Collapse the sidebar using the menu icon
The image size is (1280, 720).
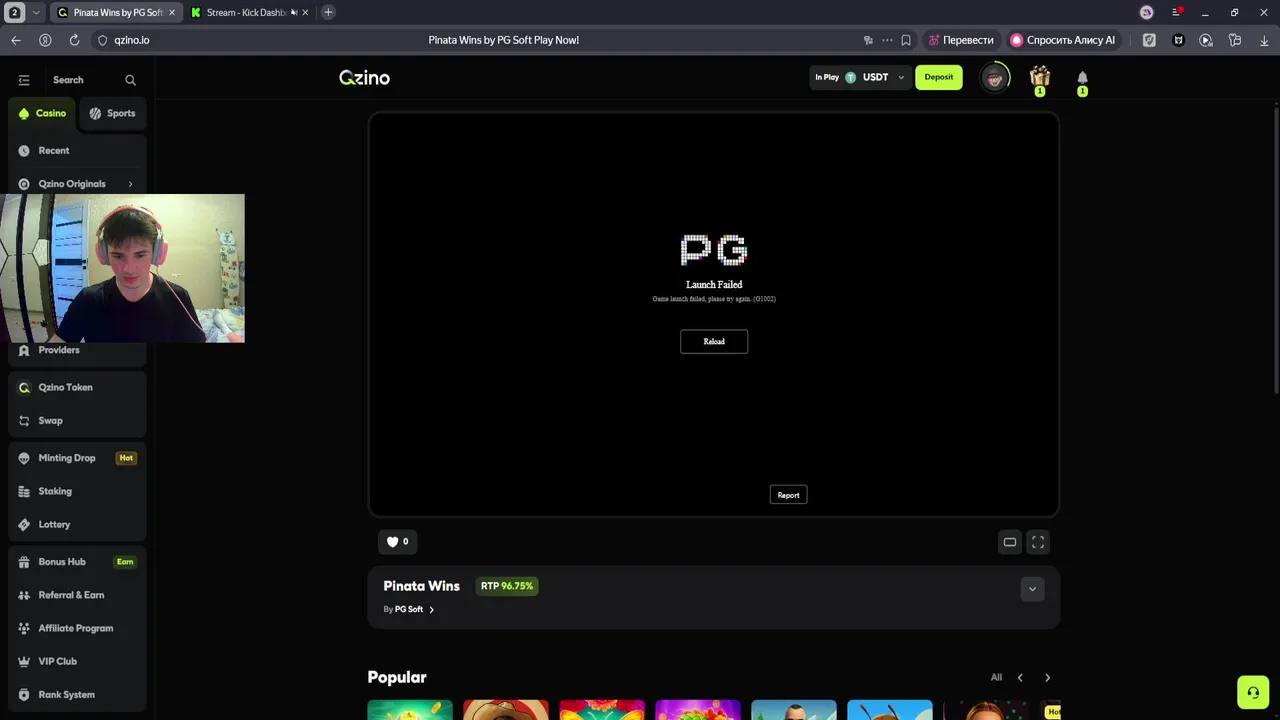[24, 80]
